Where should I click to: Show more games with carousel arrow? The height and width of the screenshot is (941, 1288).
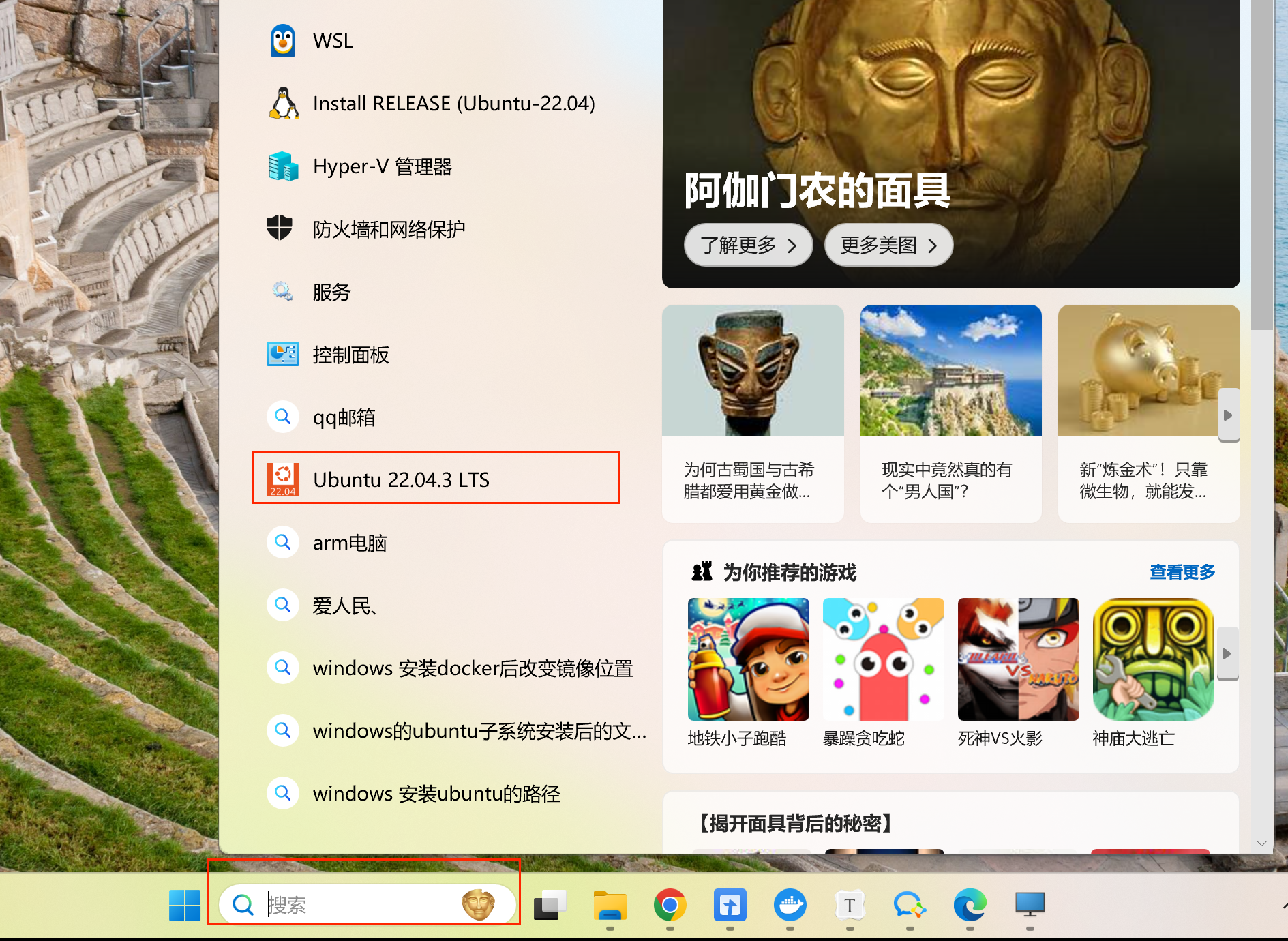[x=1227, y=653]
